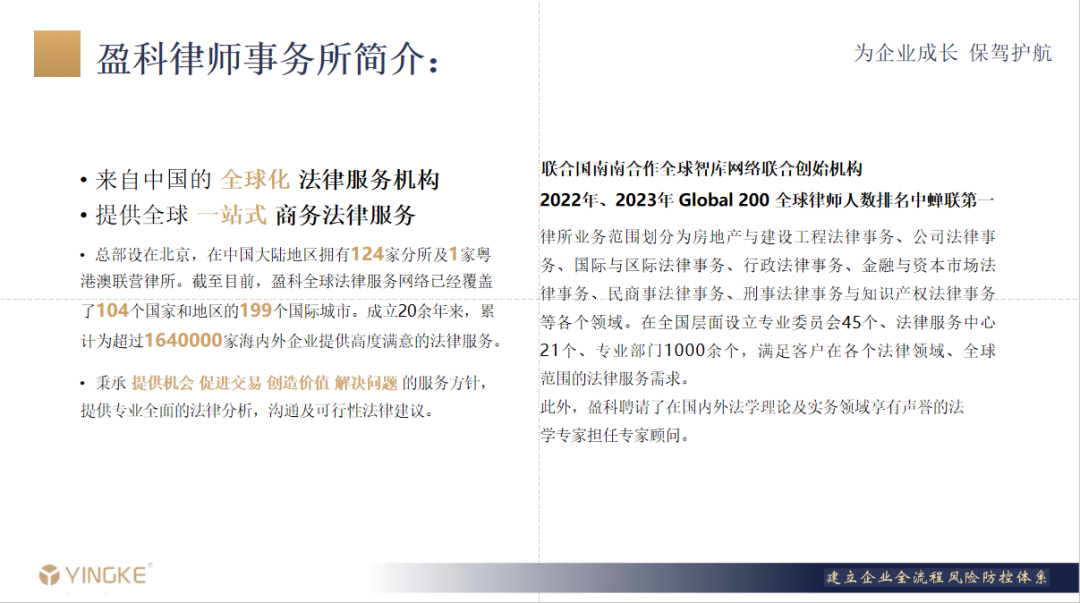This screenshot has width=1080, height=603.
Task: Click the gold phrase 创造价值
Action: [x=298, y=383]
